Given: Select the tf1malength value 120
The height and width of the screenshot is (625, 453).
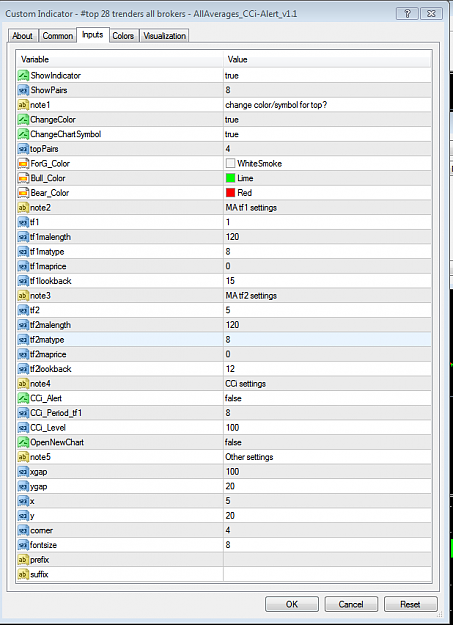Looking at the screenshot, I should point(232,237).
